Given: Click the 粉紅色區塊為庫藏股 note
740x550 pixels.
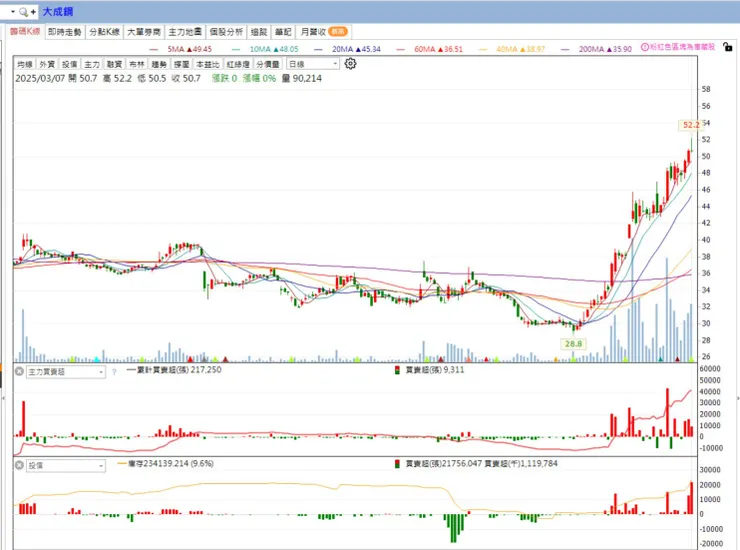Looking at the screenshot, I should click(682, 47).
